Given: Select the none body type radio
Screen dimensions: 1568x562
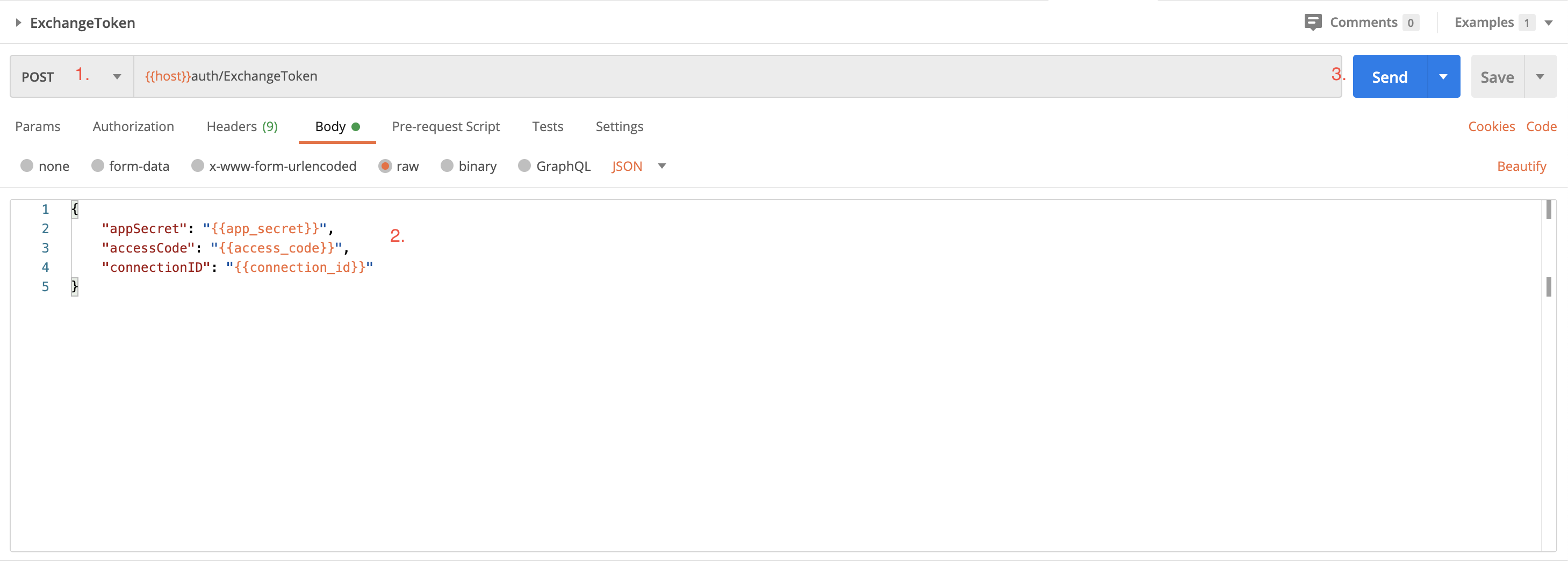Looking at the screenshot, I should pyautogui.click(x=27, y=165).
